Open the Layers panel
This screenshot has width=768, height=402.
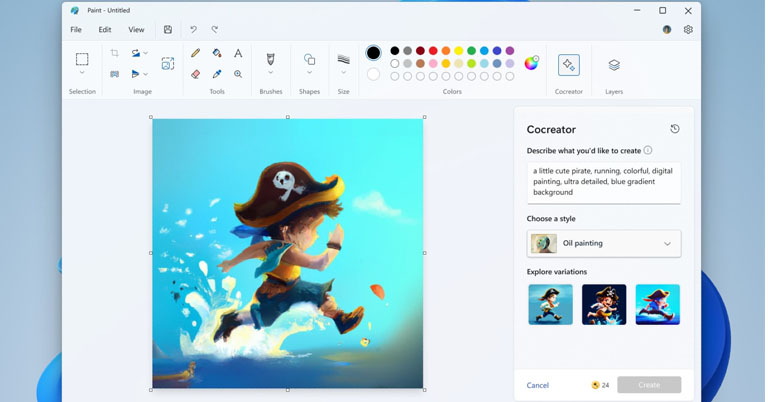point(614,65)
